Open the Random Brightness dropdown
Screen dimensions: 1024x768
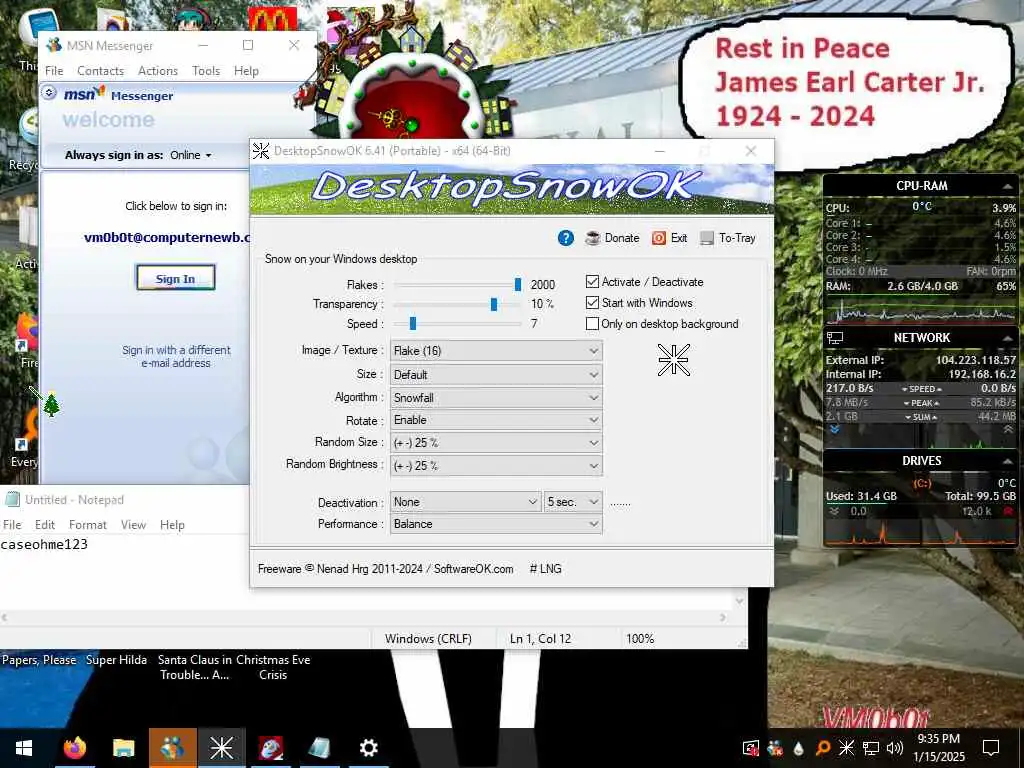point(496,465)
